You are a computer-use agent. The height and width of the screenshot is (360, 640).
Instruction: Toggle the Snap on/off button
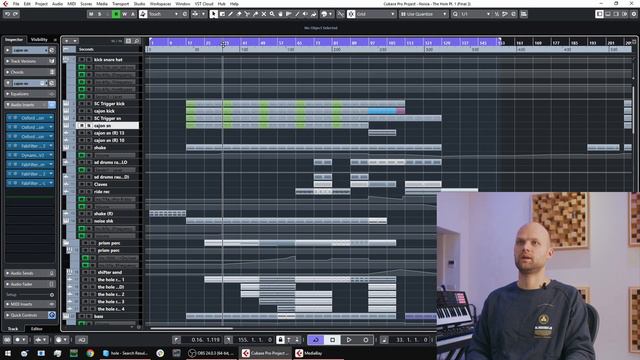click(x=351, y=14)
